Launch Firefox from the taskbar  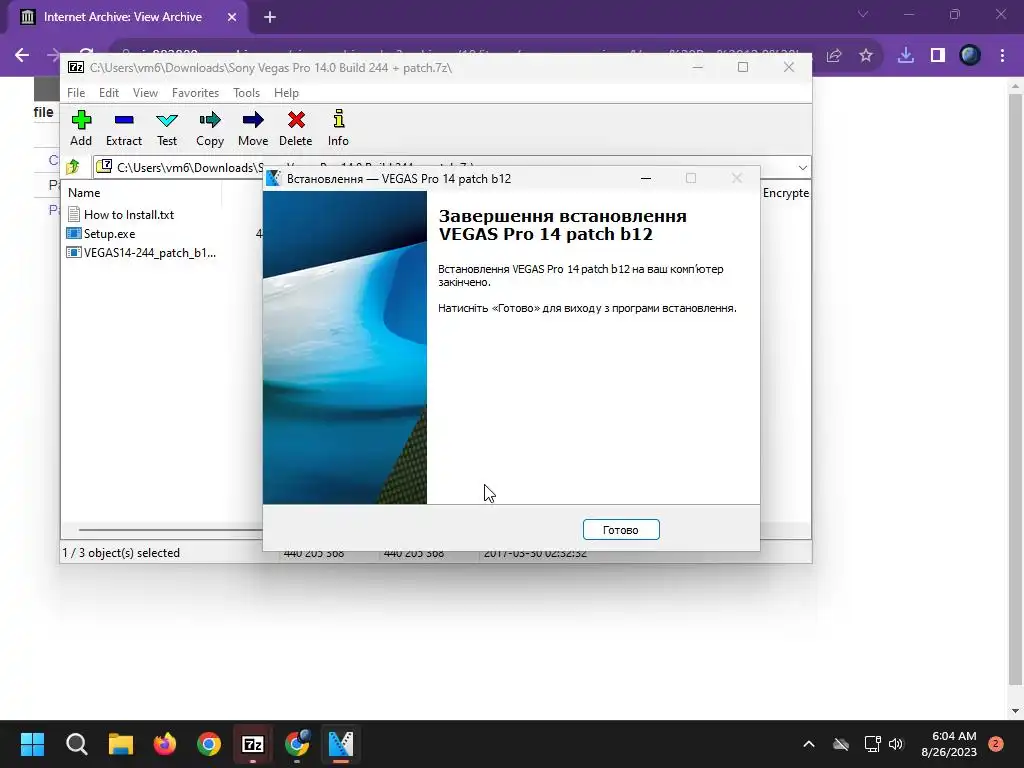pos(165,744)
